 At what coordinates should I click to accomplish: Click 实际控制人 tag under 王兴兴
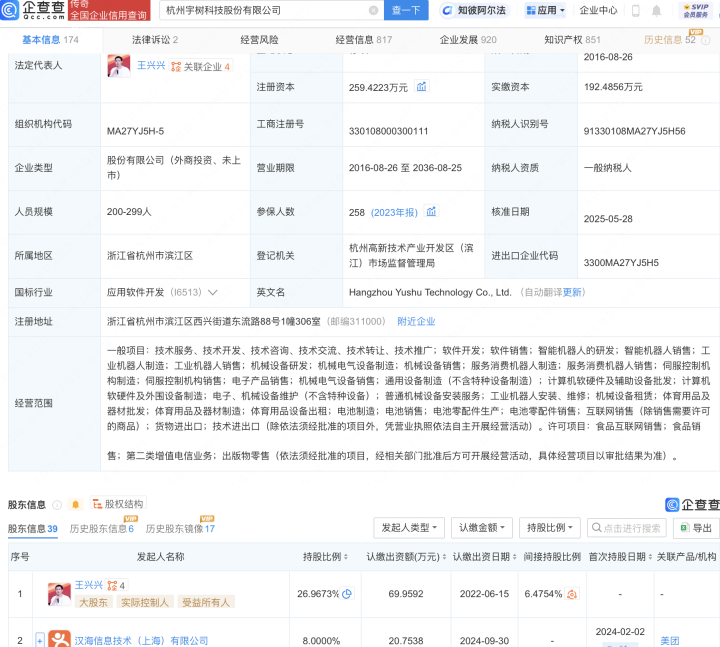[145, 602]
